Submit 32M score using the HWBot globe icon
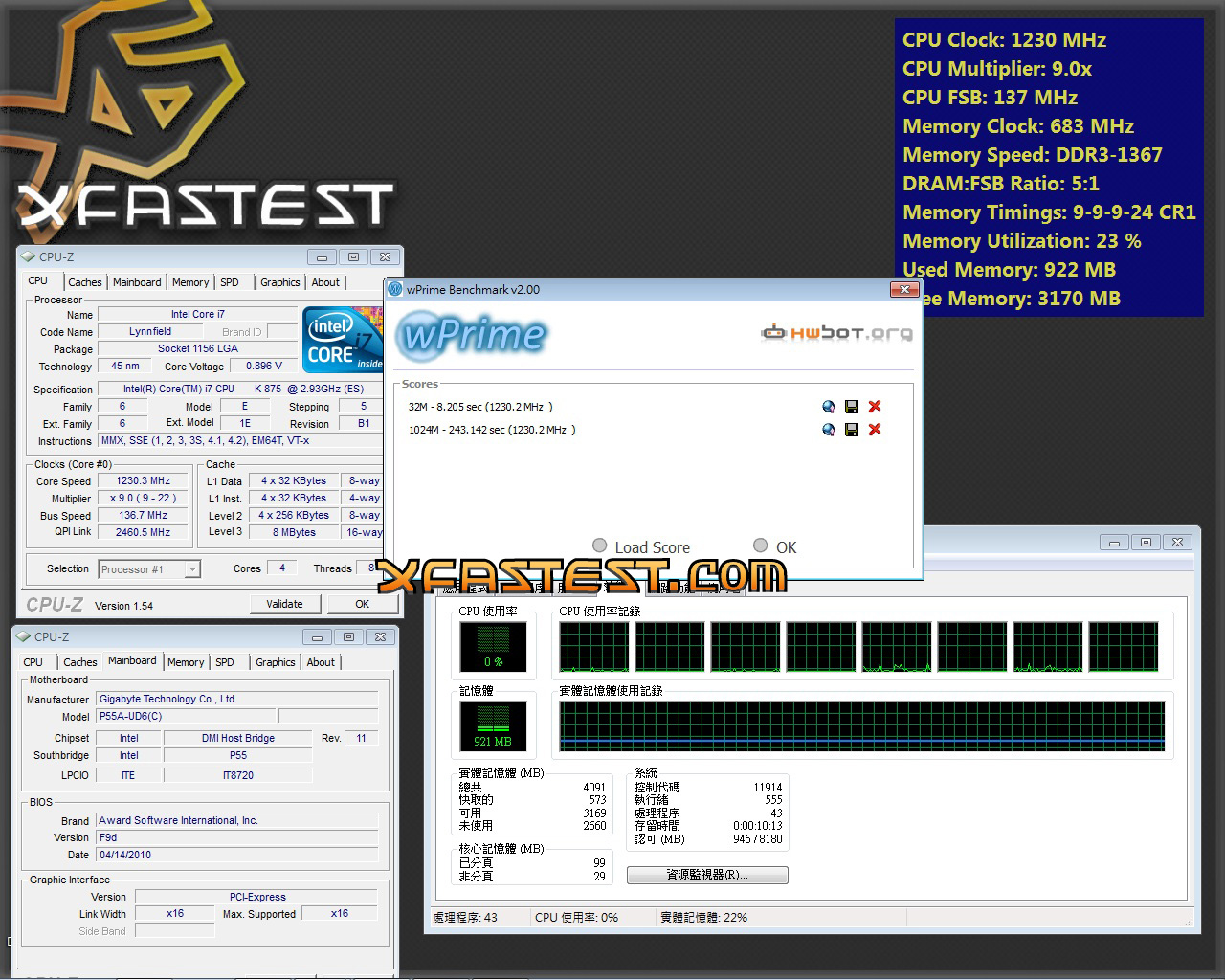Viewport: 1225px width, 980px height. click(x=829, y=406)
